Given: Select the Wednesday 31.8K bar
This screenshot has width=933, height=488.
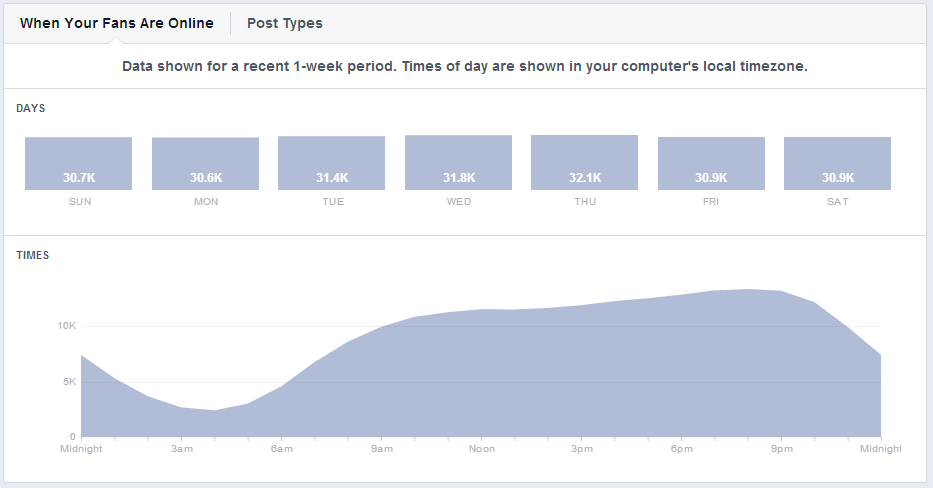Looking at the screenshot, I should point(458,163).
